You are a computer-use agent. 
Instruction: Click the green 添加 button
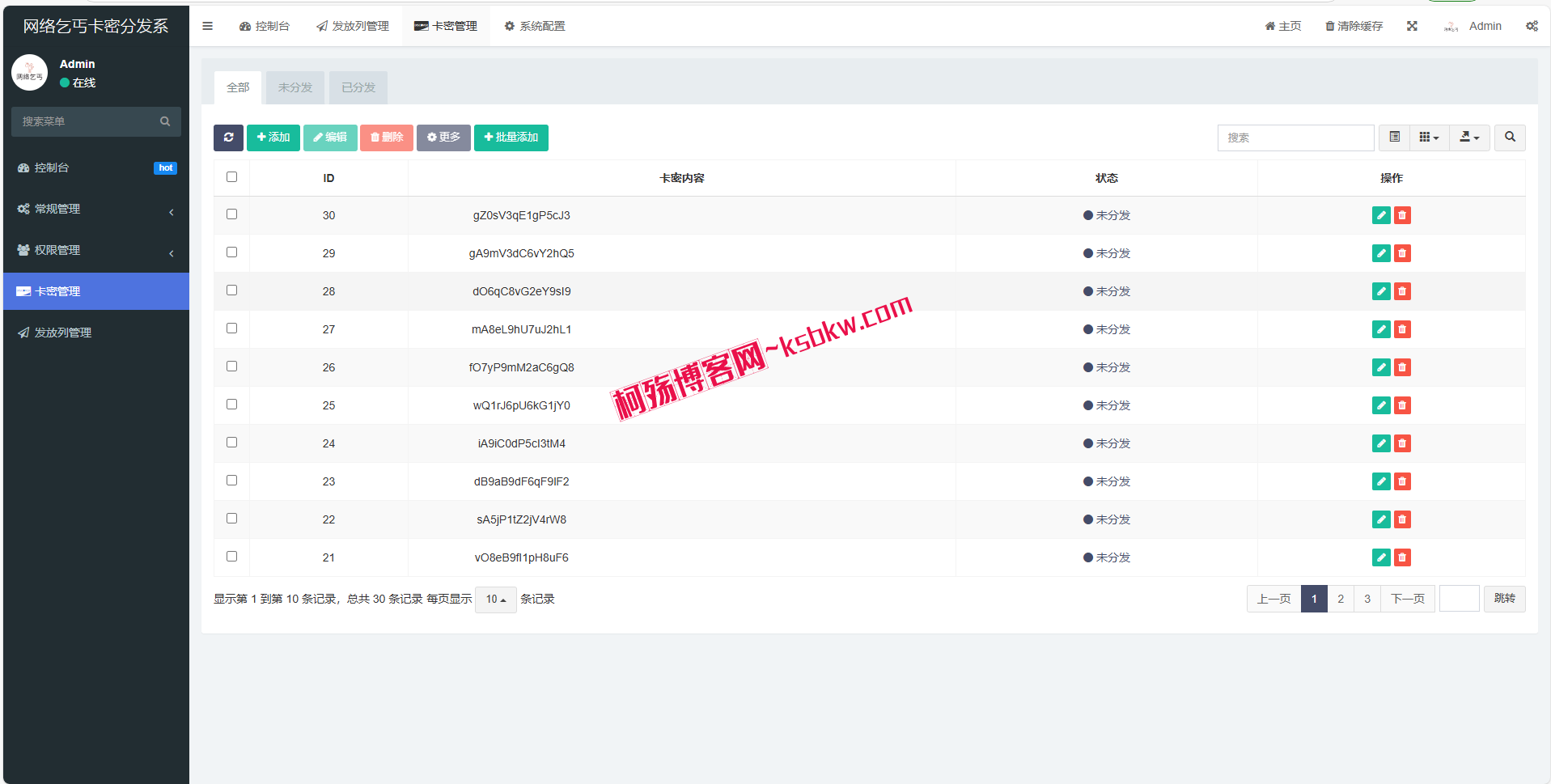tap(273, 138)
